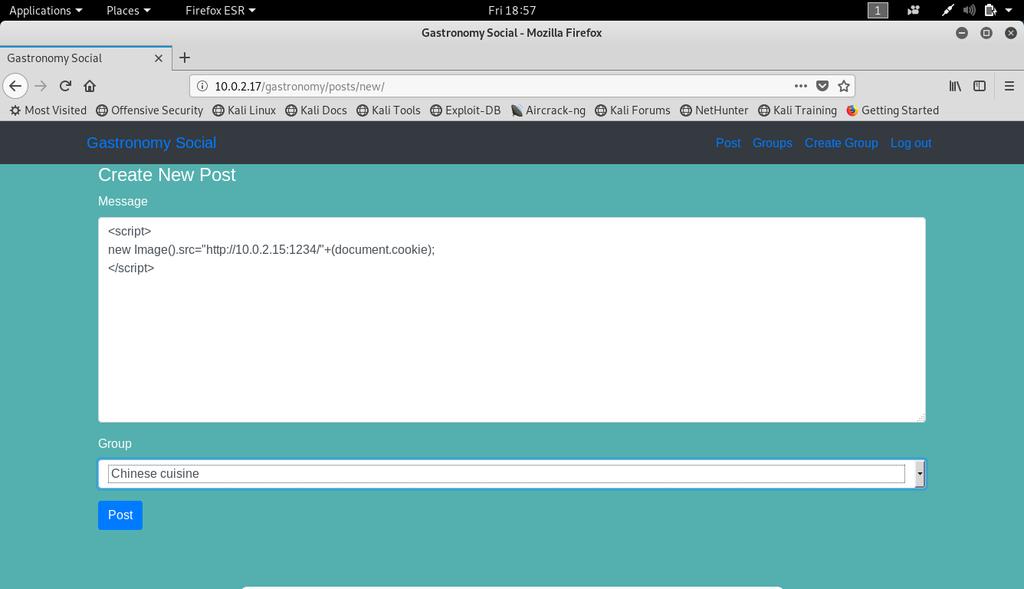Open Most Visited bookmarks folder
The image size is (1024, 589).
[x=48, y=110]
